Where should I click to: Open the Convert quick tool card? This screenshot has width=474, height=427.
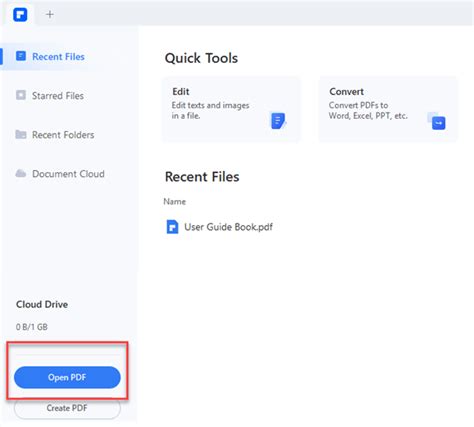coord(388,110)
